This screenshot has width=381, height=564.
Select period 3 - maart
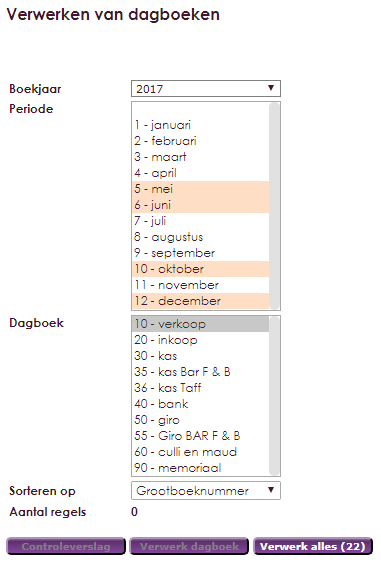(x=200, y=157)
